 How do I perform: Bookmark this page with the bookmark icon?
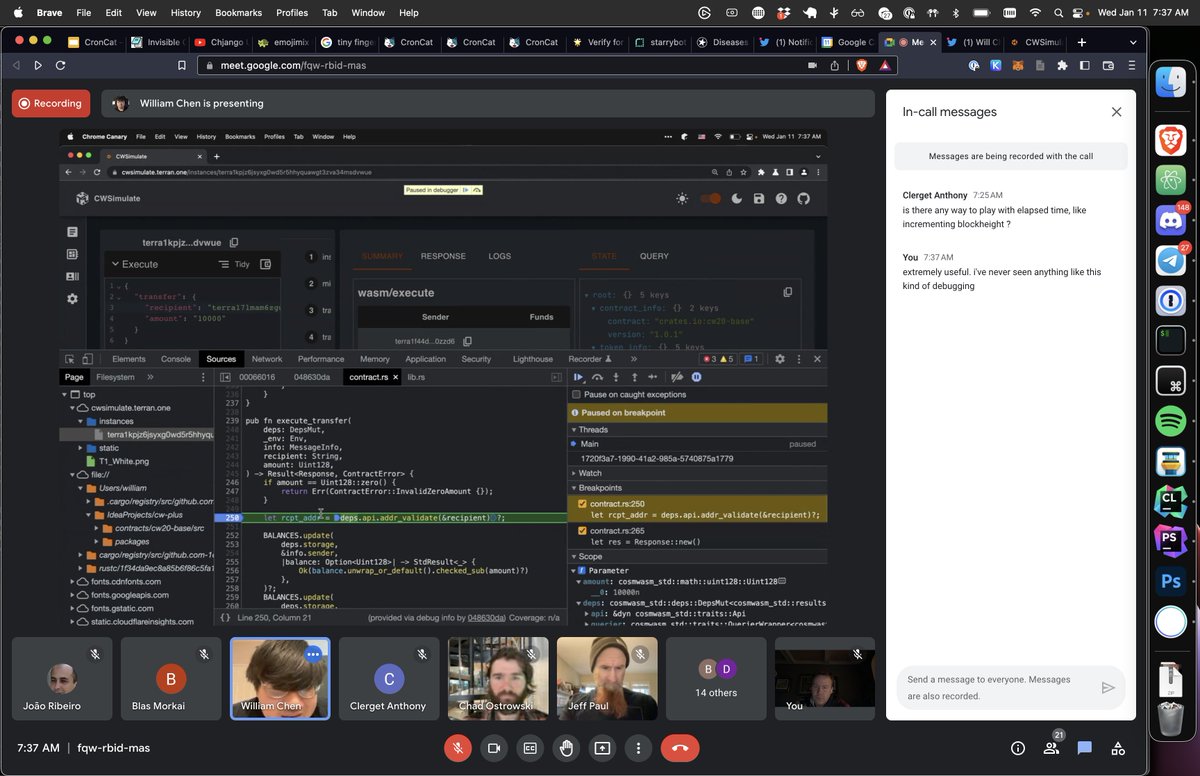(x=181, y=65)
